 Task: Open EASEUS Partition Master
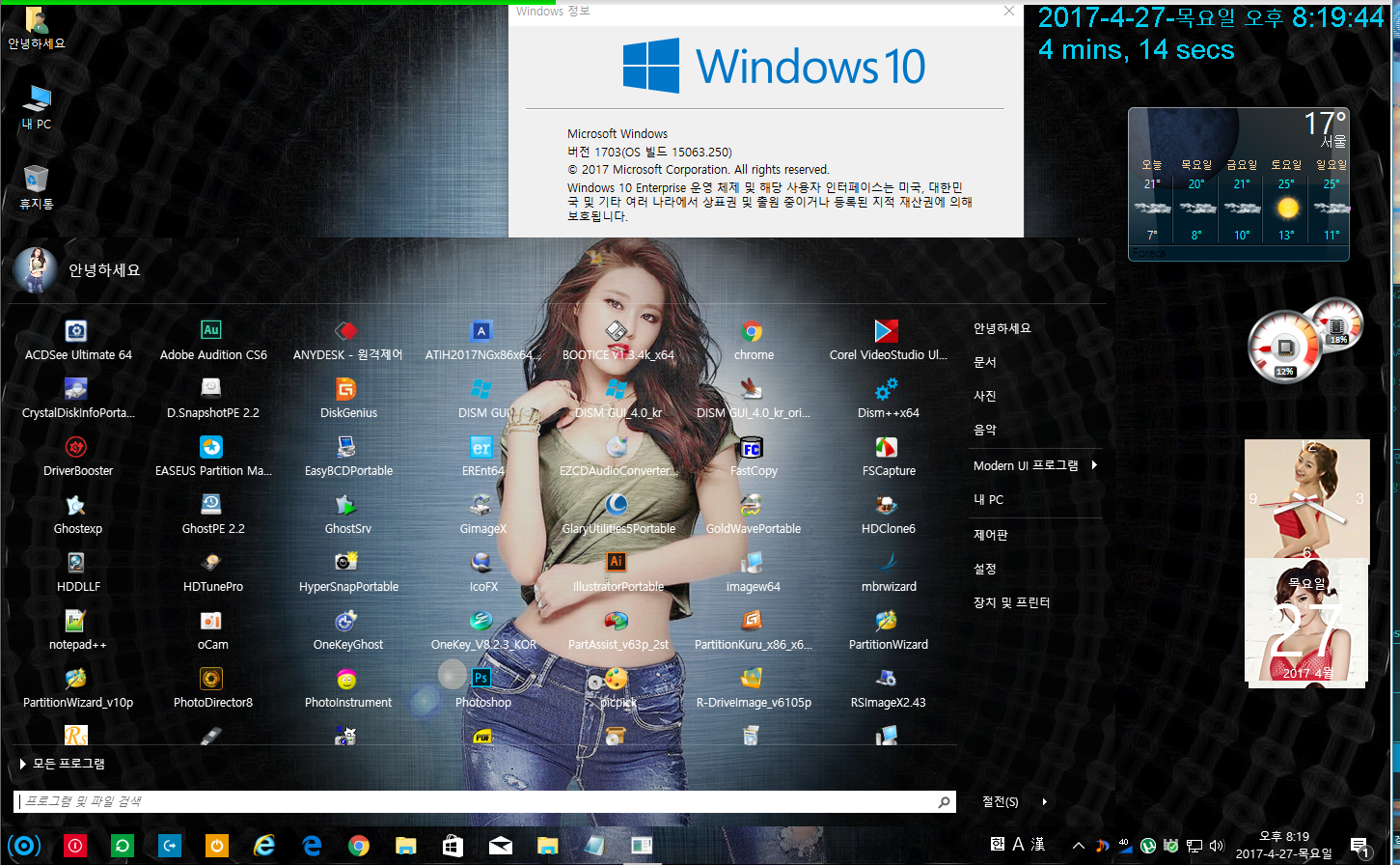[x=213, y=458]
